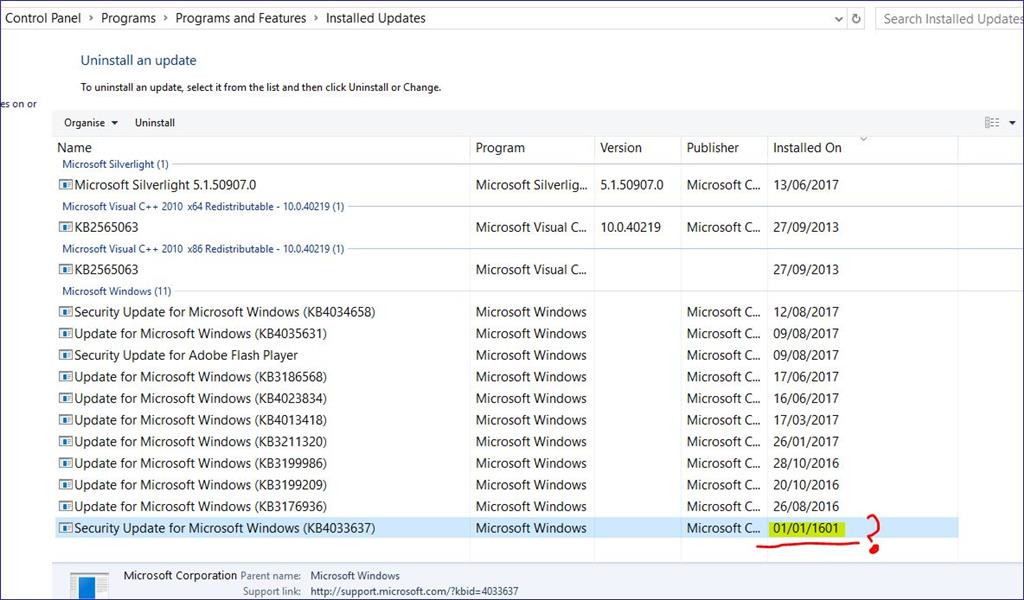Click the Installed Updates breadcrumb
Image resolution: width=1024 pixels, height=600 pixels.
point(376,18)
